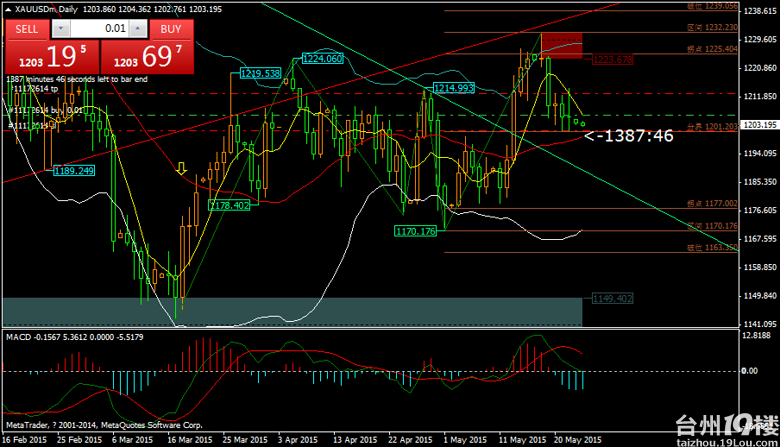Click the 1219.538 price label
The image size is (780, 447).
260,73
